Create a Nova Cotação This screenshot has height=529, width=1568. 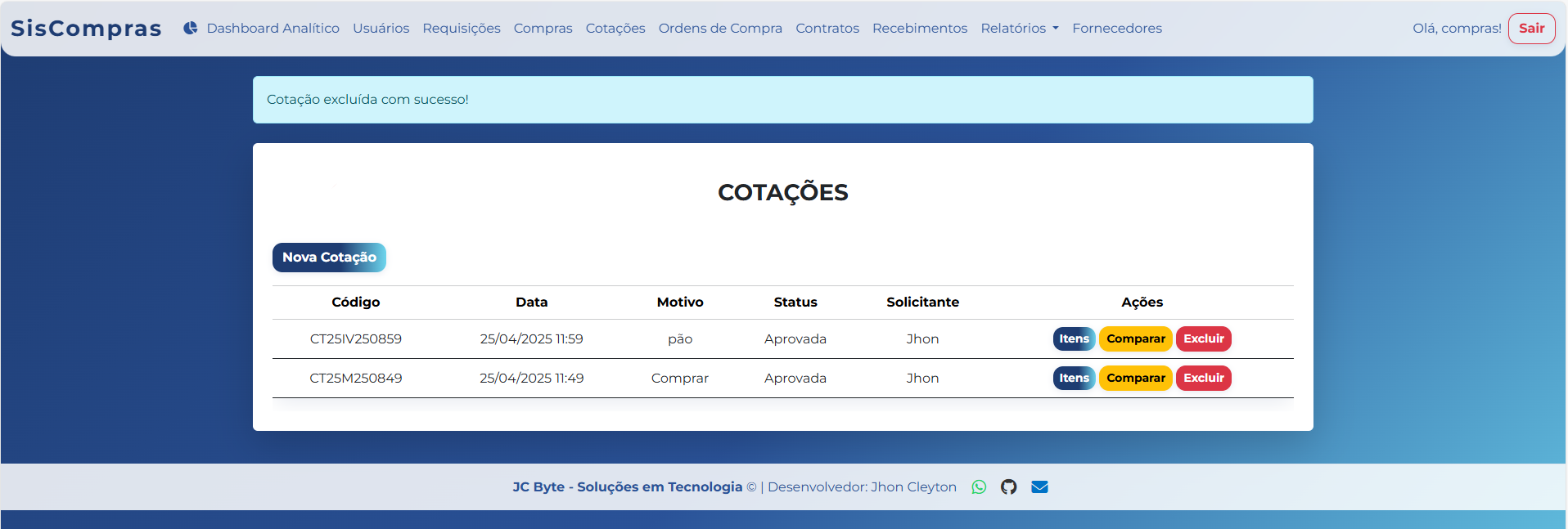(329, 258)
